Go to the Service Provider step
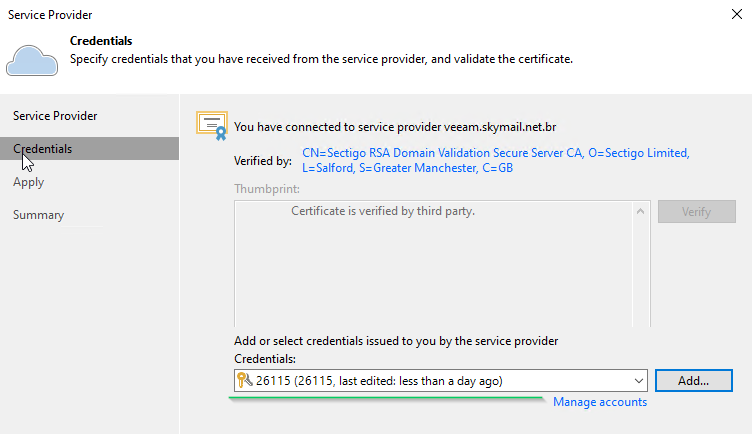Viewport: 752px width, 434px height. click(x=55, y=116)
